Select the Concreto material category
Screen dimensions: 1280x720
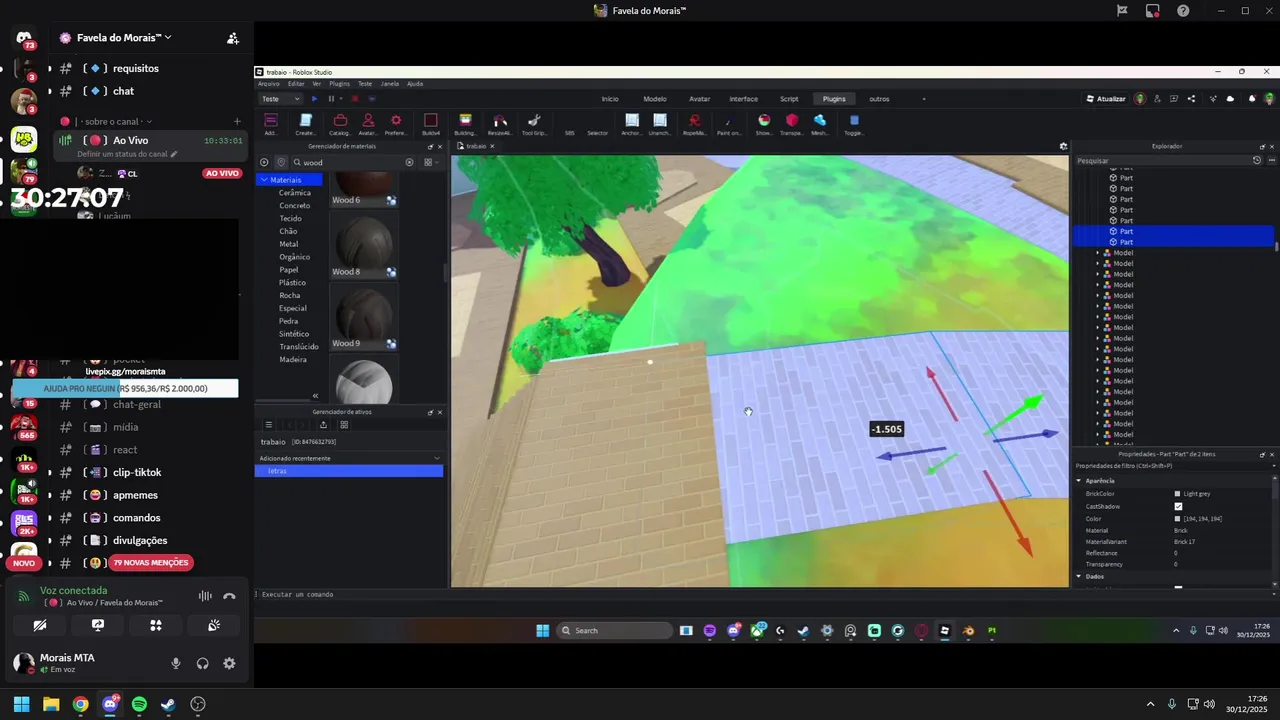point(295,205)
